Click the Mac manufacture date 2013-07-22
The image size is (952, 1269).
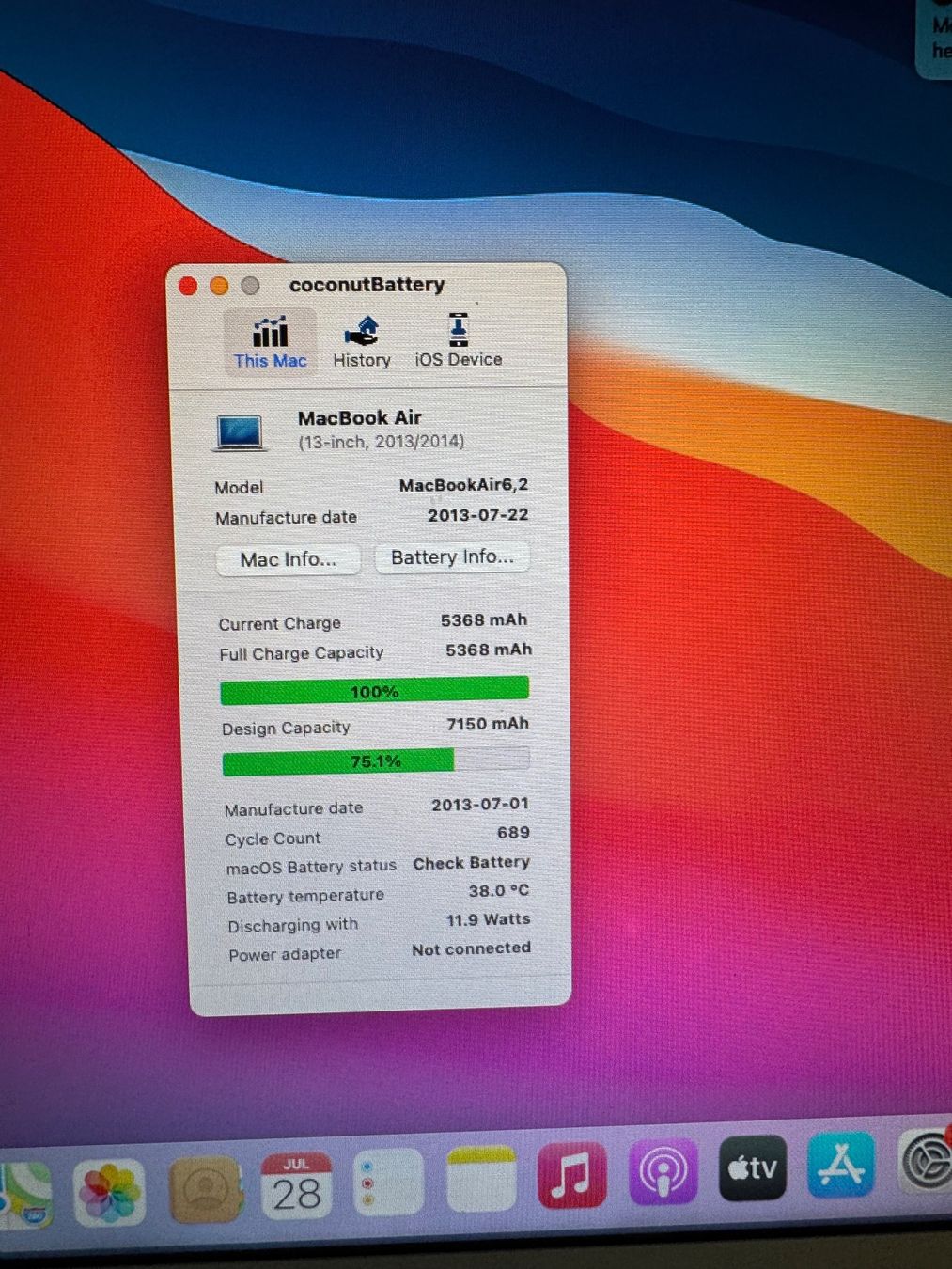tap(477, 515)
